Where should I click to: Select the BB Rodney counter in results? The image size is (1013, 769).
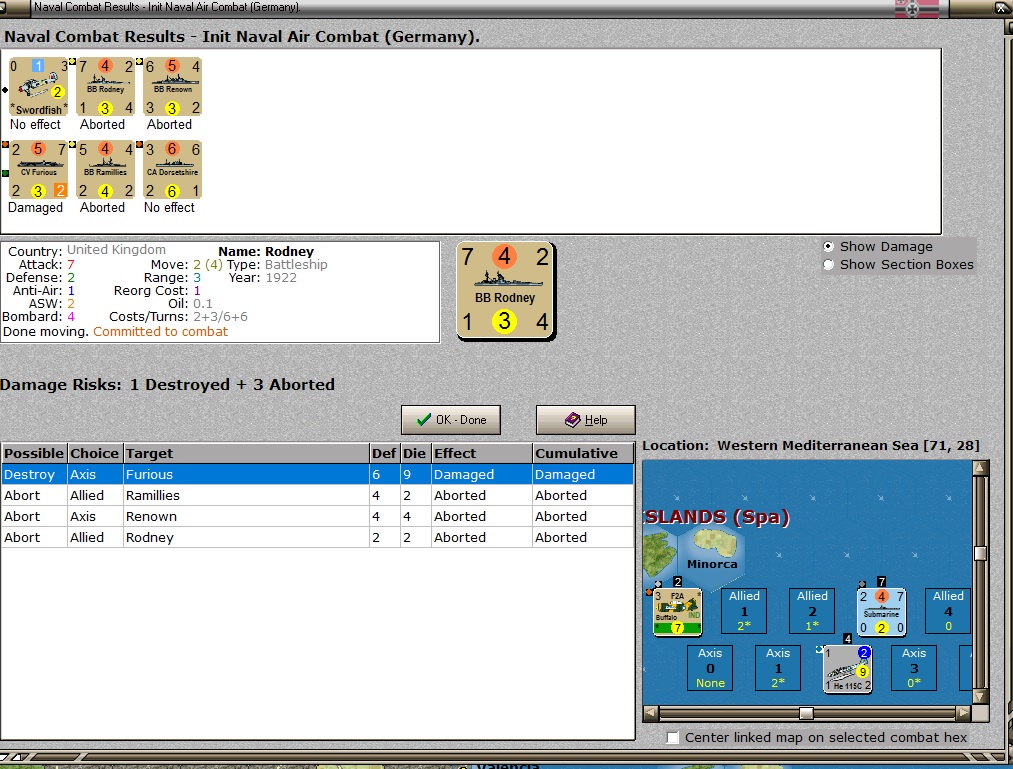coord(105,87)
